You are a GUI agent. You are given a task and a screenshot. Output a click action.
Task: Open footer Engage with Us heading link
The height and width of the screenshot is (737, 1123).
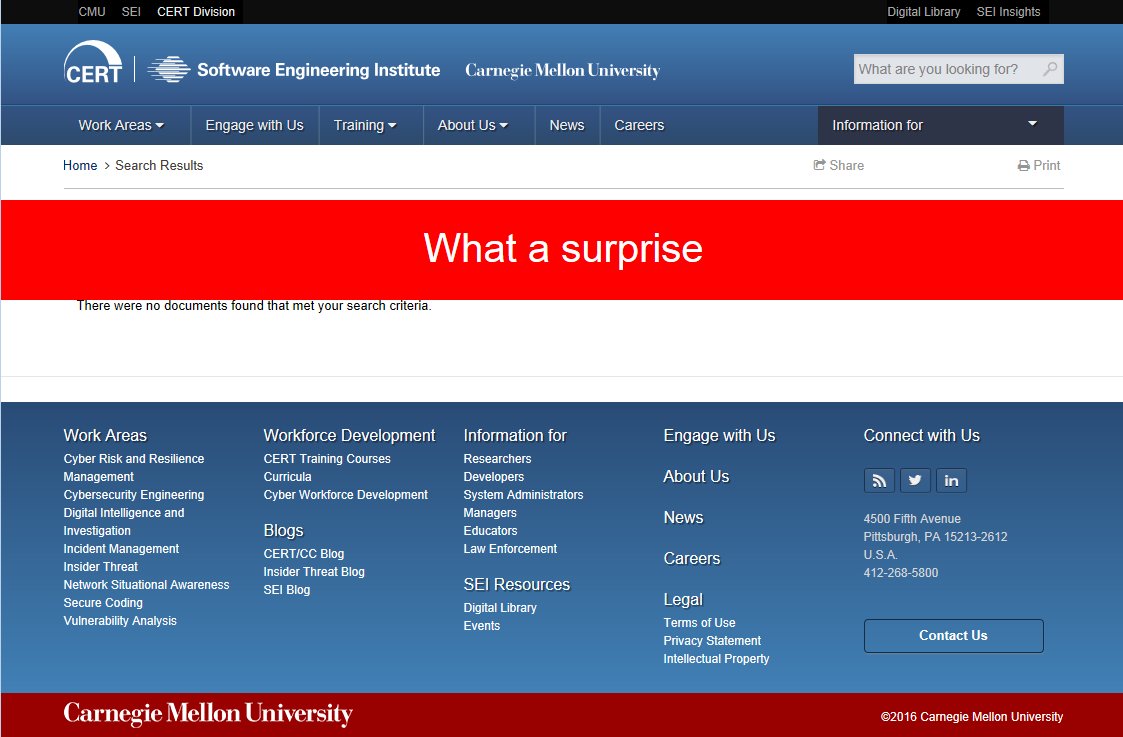click(719, 435)
